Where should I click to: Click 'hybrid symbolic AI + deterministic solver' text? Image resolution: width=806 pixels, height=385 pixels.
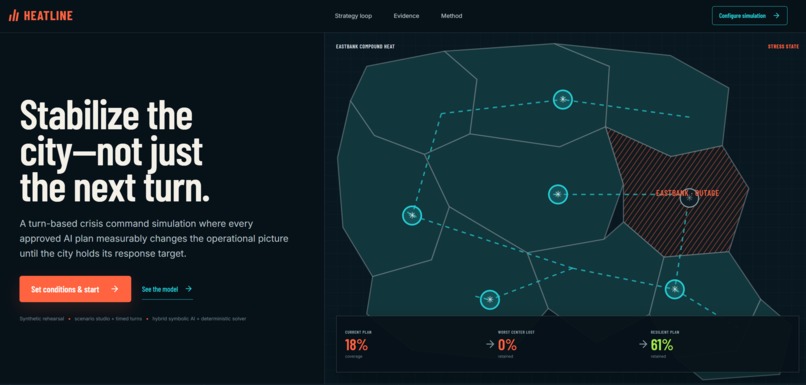199,319
